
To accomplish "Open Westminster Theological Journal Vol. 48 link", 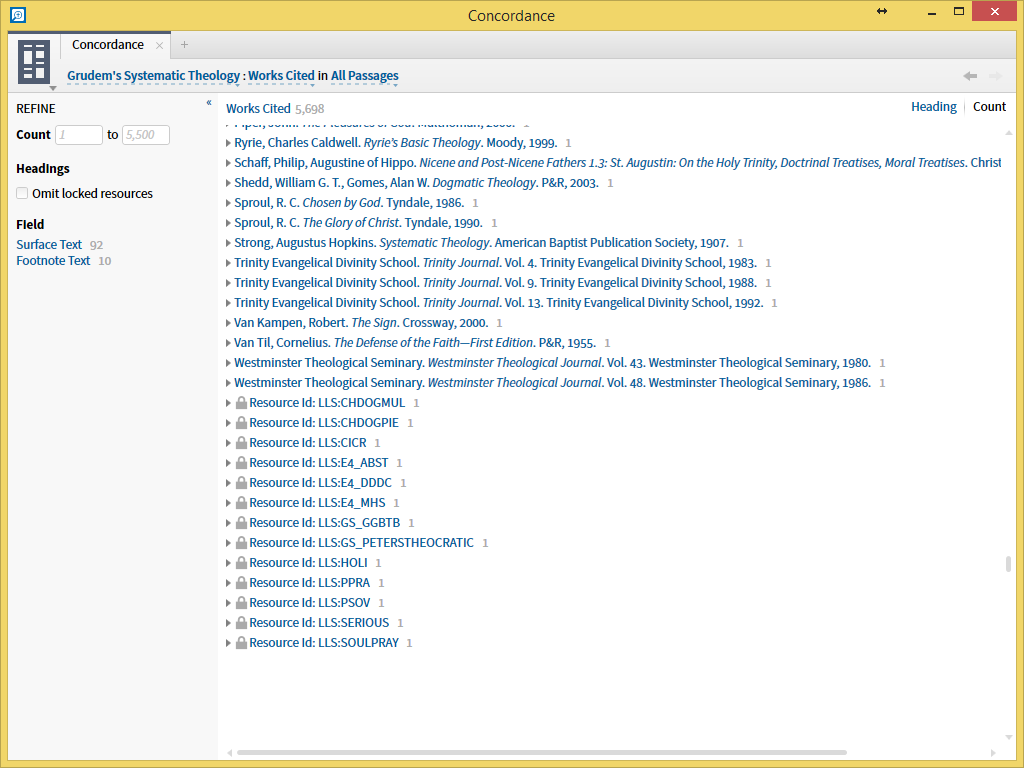I will click(x=552, y=383).
